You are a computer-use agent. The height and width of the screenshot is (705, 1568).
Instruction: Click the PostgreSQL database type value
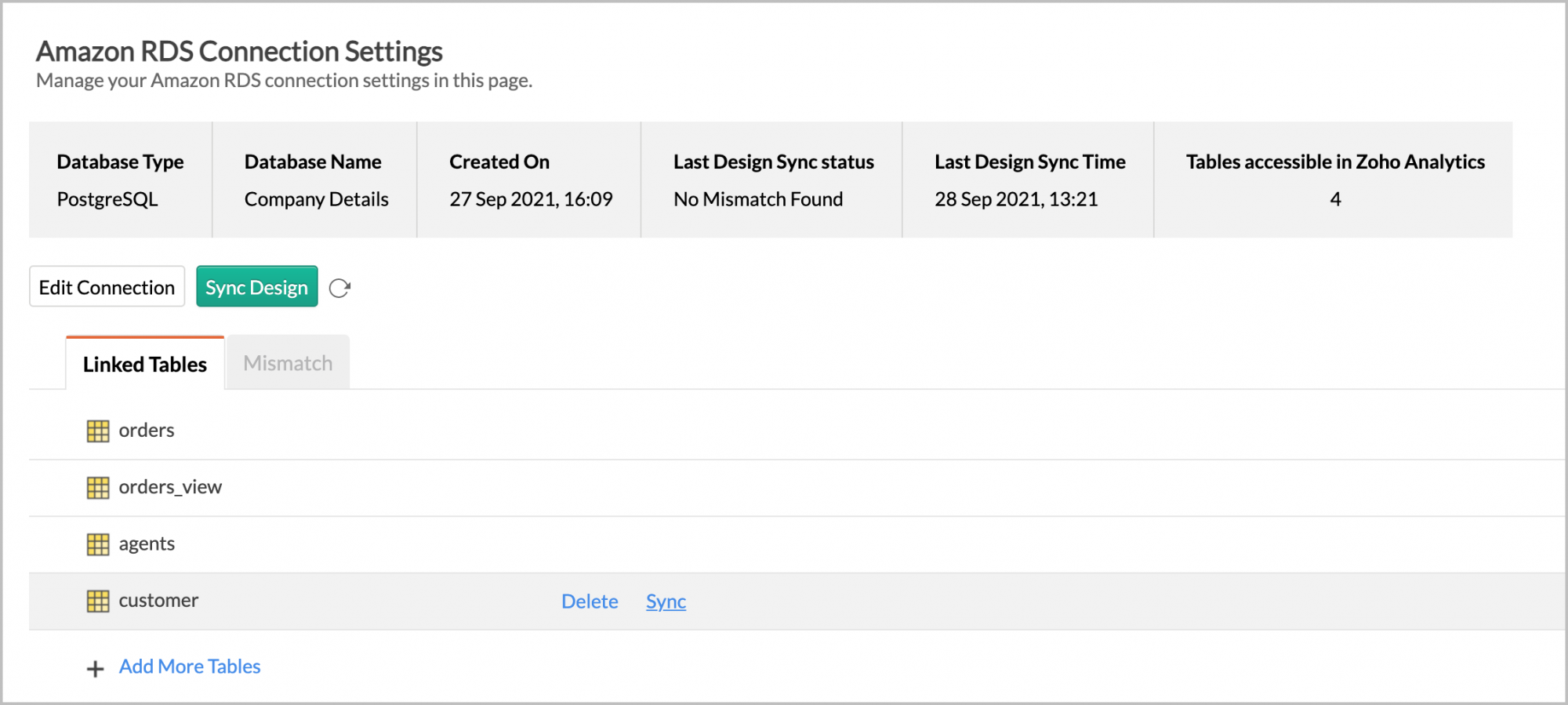pyautogui.click(x=107, y=199)
